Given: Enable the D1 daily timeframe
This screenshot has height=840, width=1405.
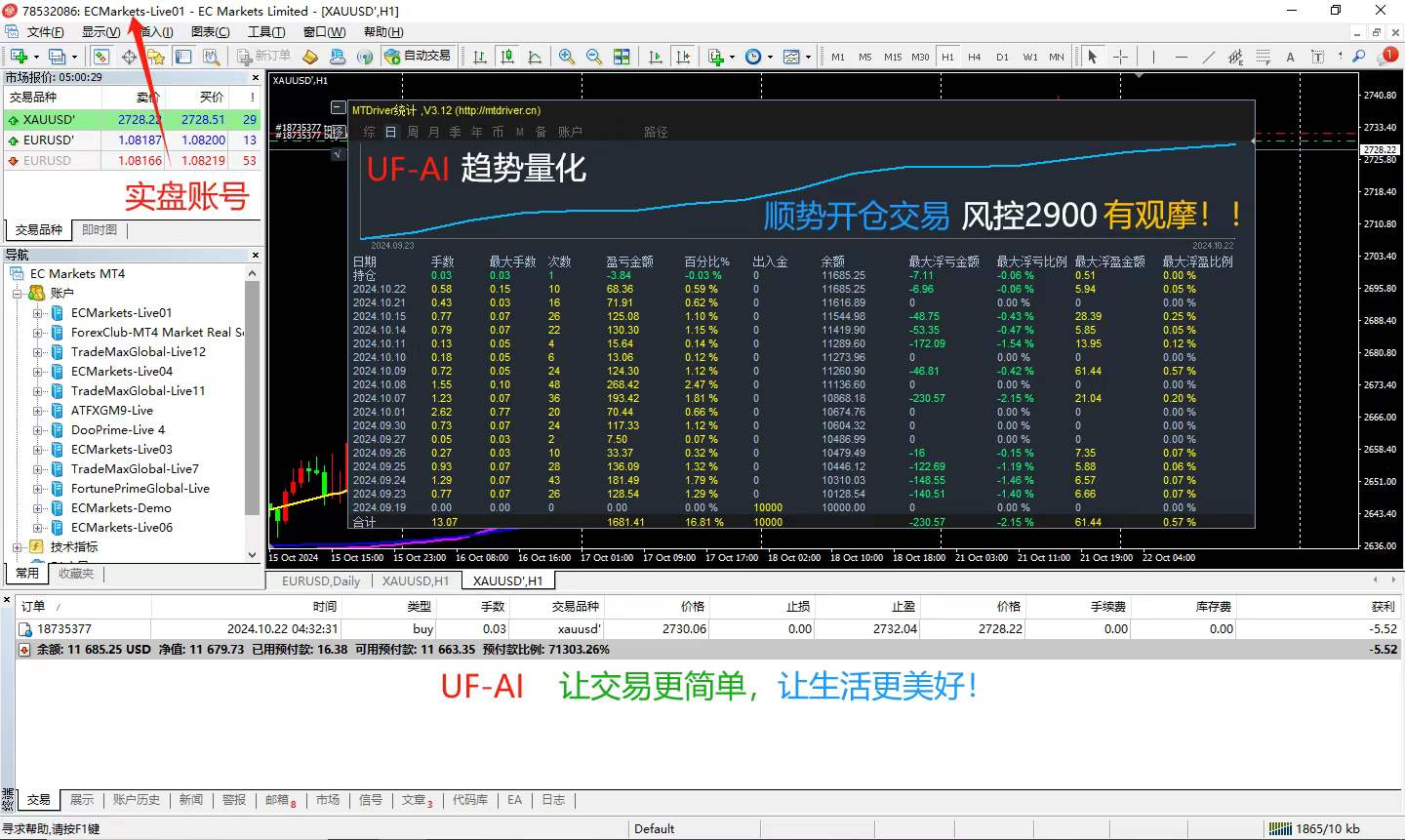Looking at the screenshot, I should 1002,57.
